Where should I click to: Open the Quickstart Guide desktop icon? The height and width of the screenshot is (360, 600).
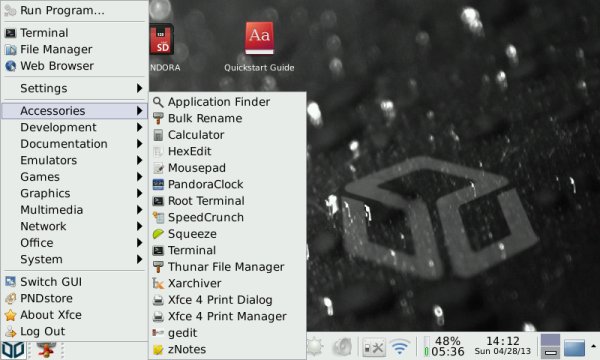click(x=259, y=38)
